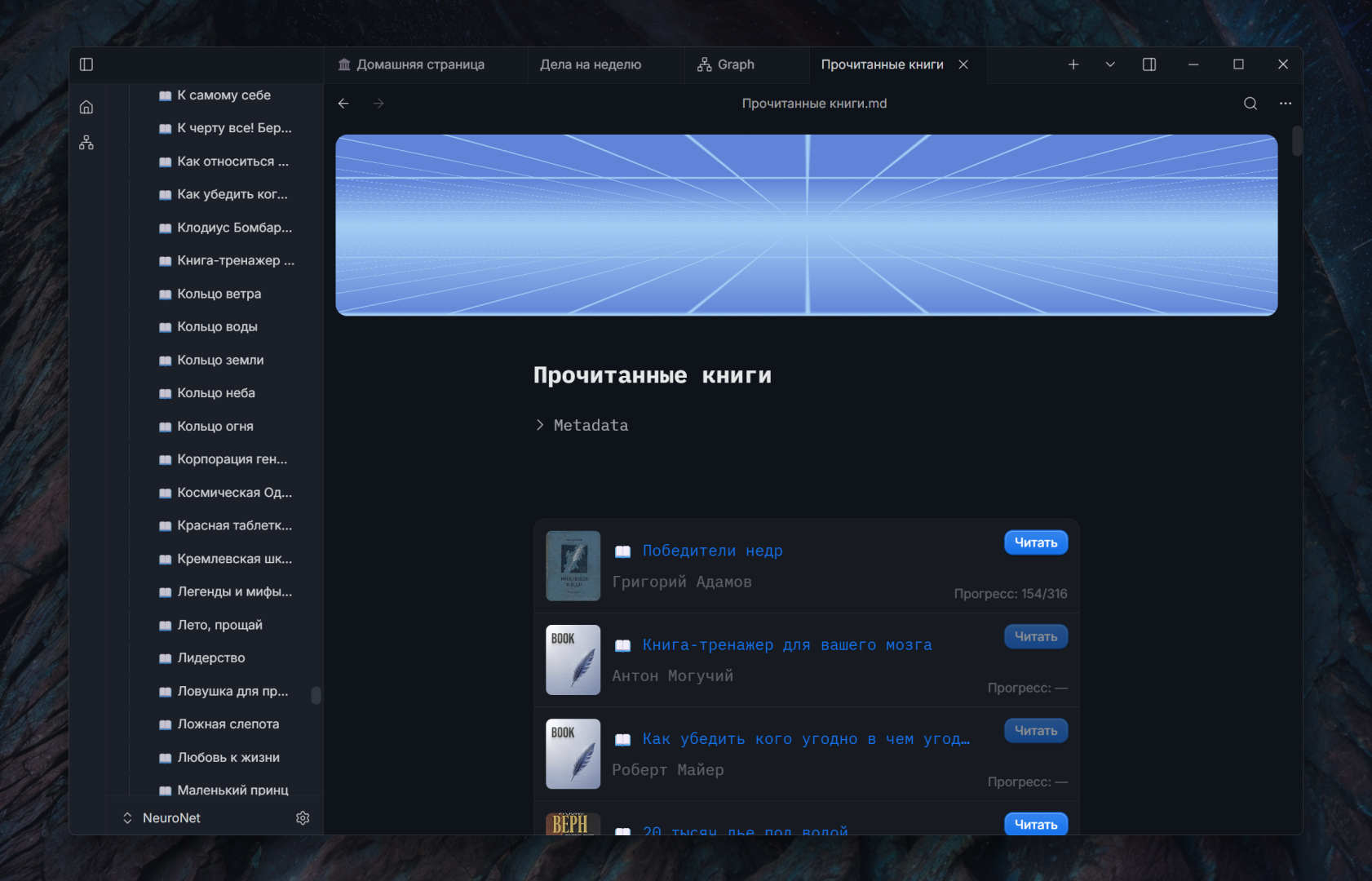Add a new tab with plus icon
This screenshot has width=1372, height=881.
tap(1073, 64)
